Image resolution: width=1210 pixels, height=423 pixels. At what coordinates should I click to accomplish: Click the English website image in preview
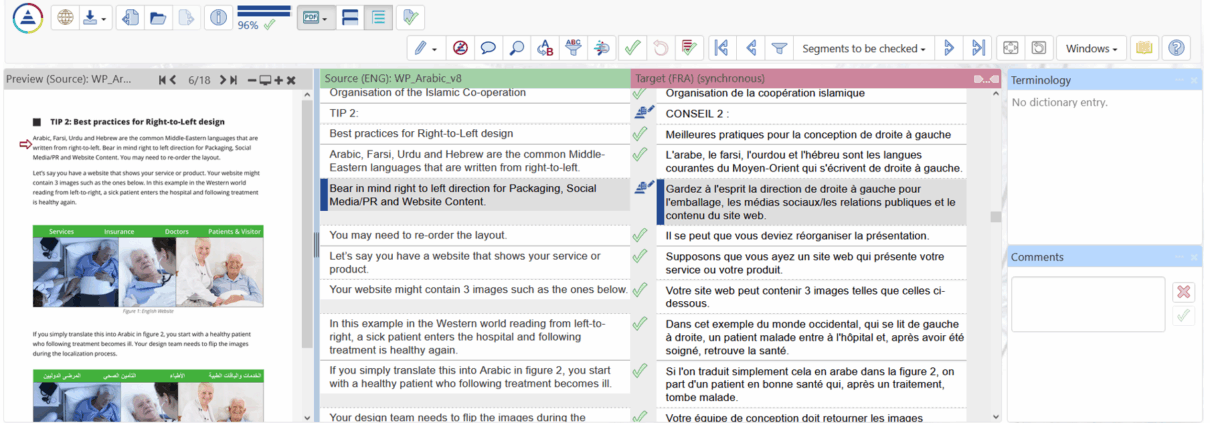coord(148,265)
